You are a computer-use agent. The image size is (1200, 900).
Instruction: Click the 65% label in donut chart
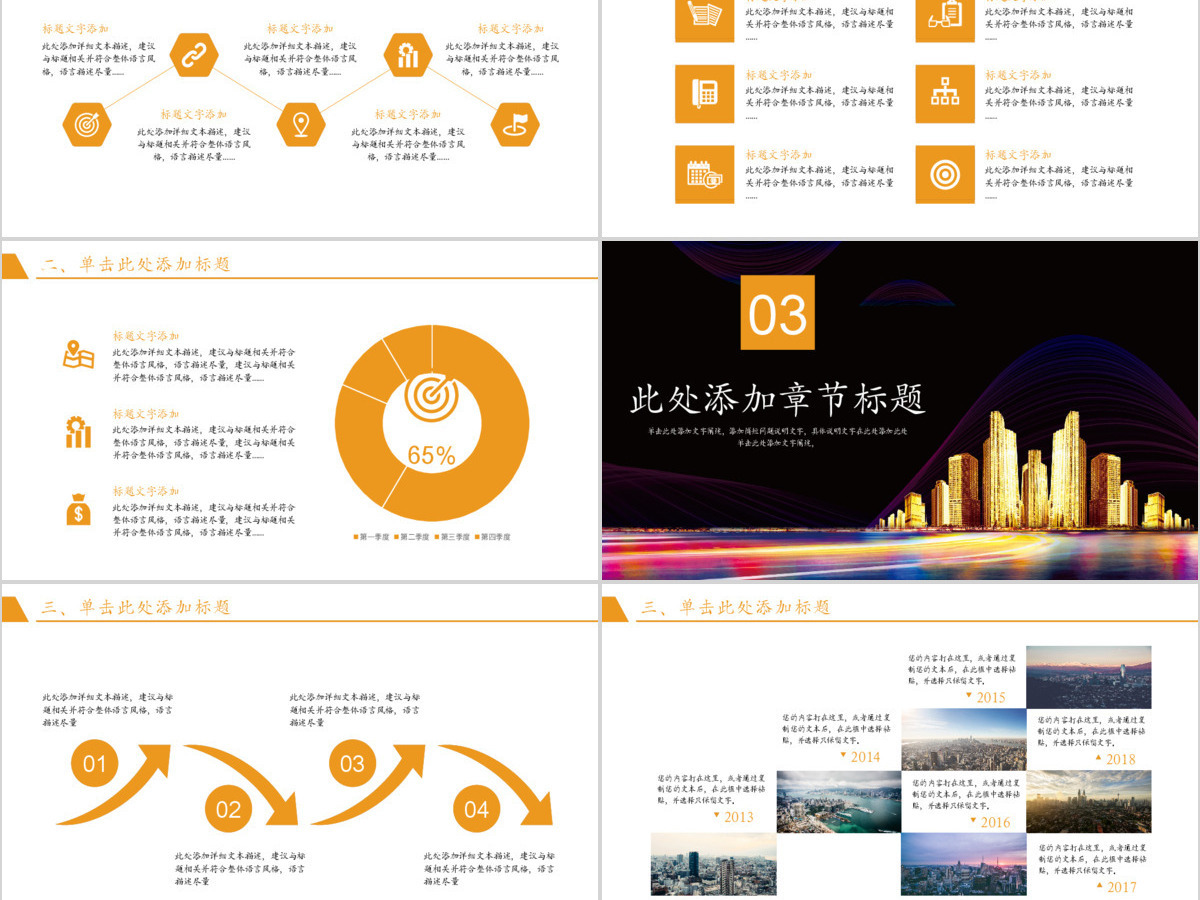[432, 456]
